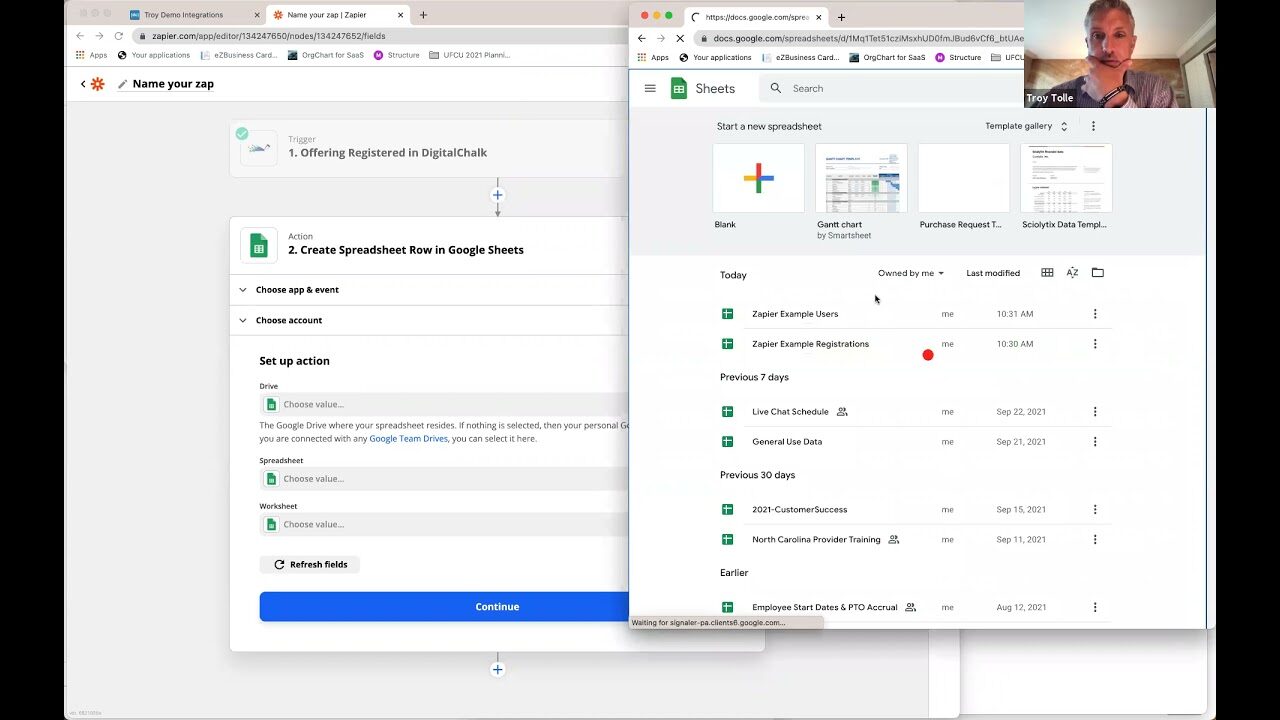
Task: Expand the Template gallery
Action: (x=1026, y=126)
